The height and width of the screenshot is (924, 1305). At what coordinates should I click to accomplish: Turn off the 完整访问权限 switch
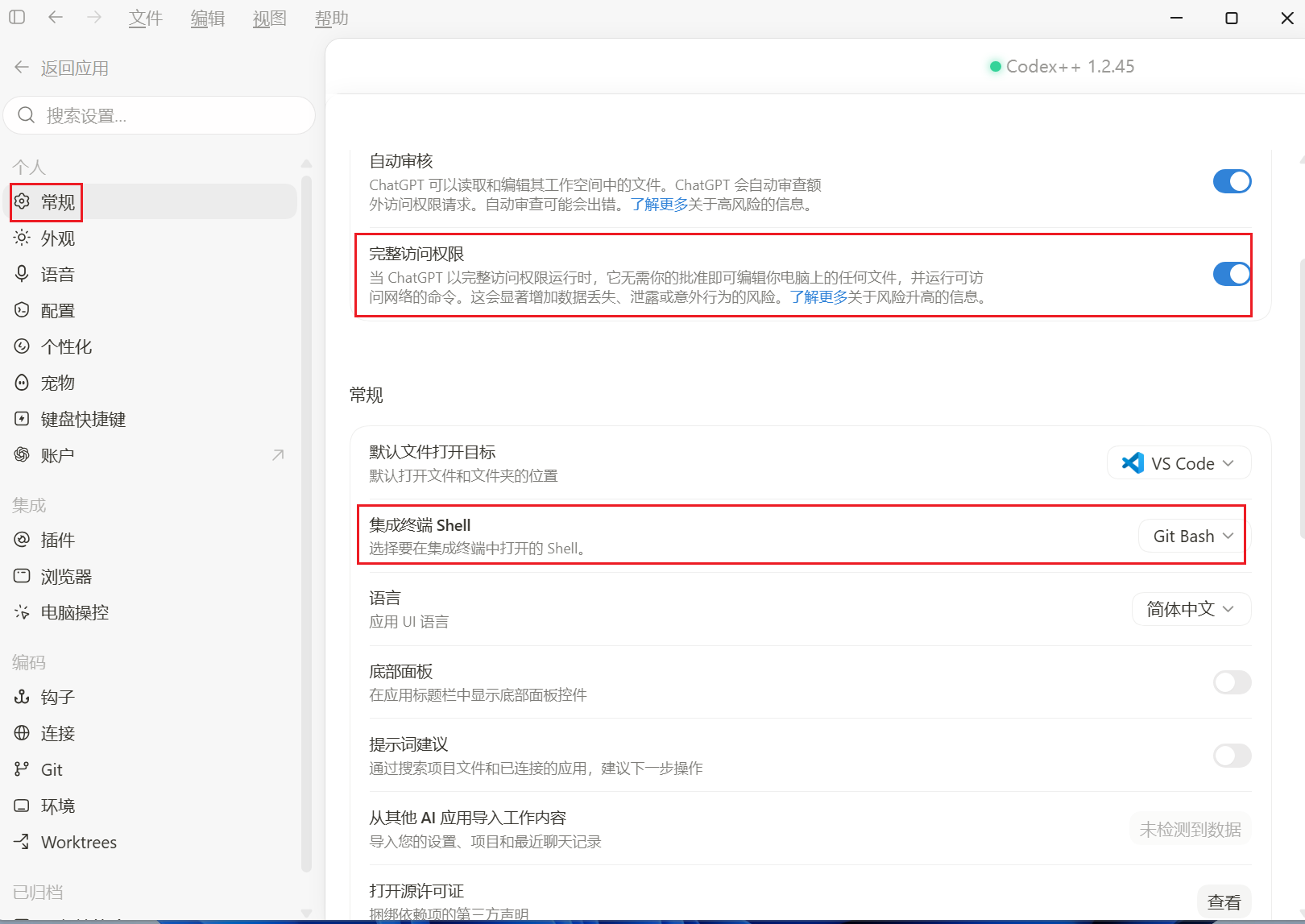pos(1232,274)
